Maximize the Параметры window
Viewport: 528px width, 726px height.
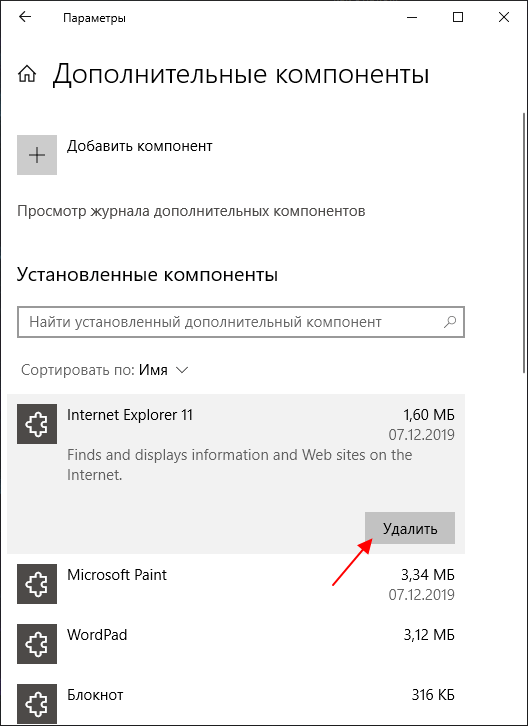click(x=458, y=18)
